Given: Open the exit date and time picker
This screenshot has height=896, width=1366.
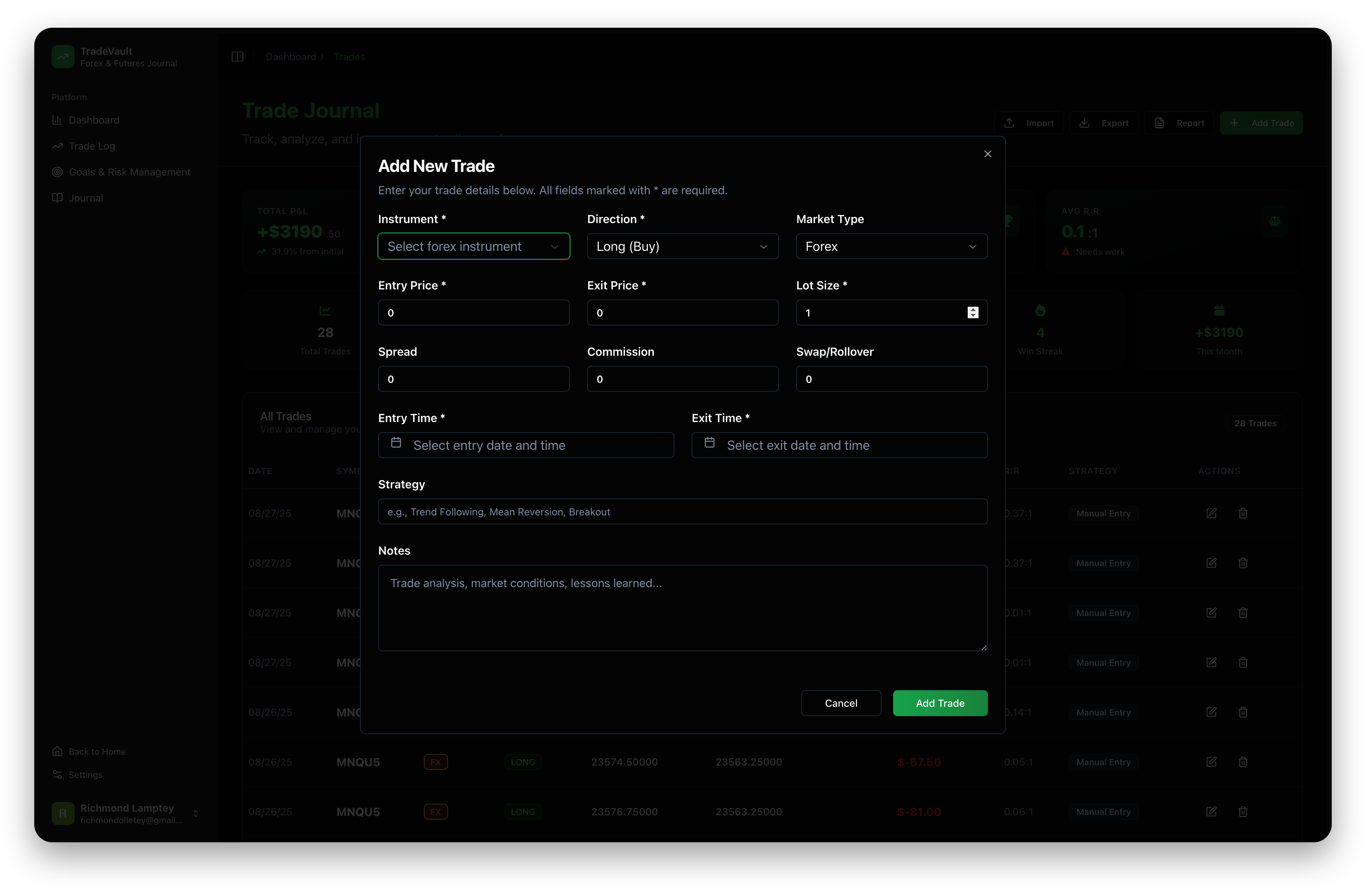Looking at the screenshot, I should (x=839, y=445).
